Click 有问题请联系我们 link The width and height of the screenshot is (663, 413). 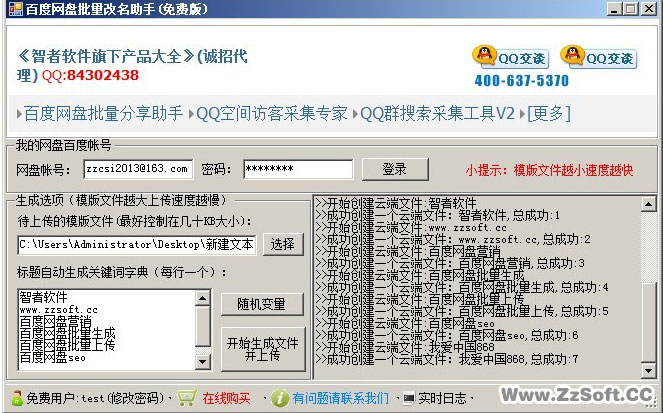[340, 398]
